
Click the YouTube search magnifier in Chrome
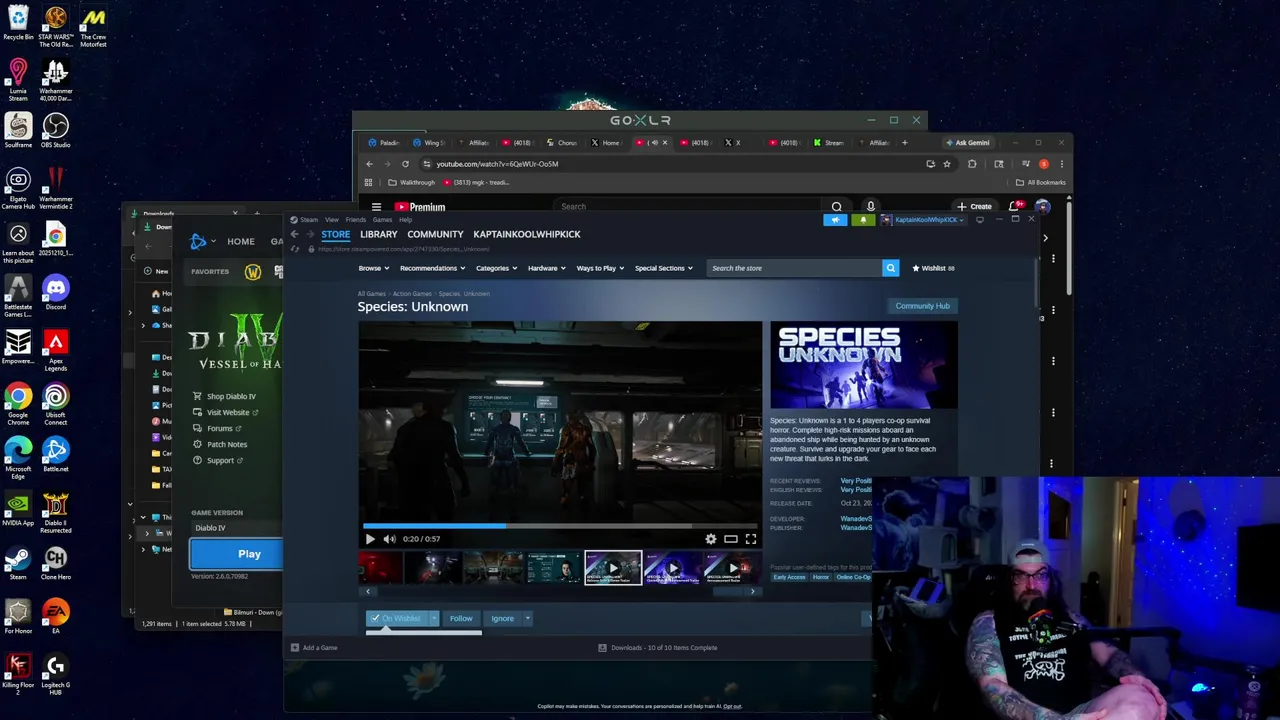[x=836, y=207]
